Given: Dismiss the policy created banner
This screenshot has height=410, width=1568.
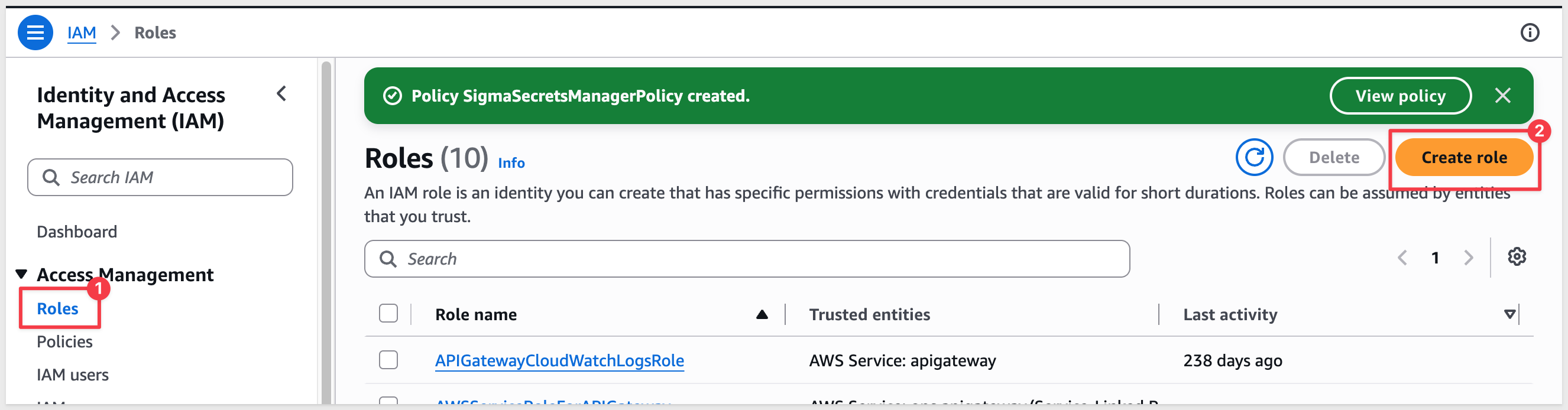Looking at the screenshot, I should pyautogui.click(x=1502, y=96).
